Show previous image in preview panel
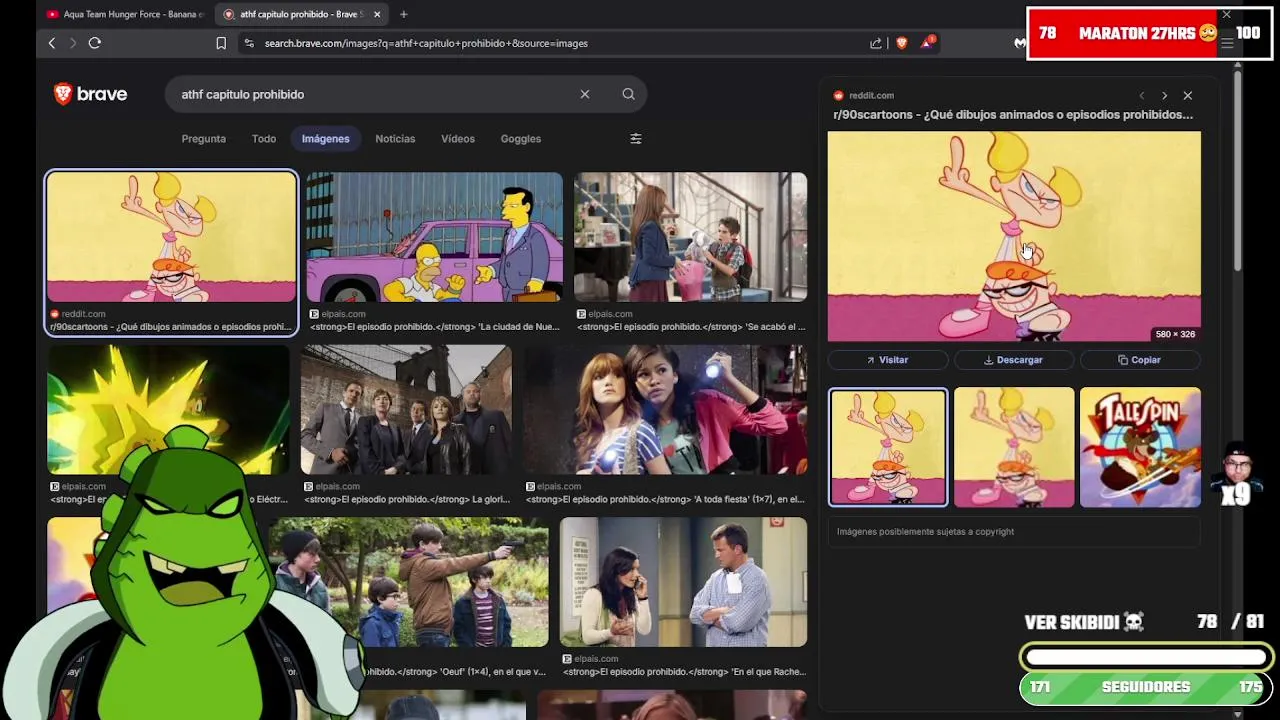1280x720 pixels. pyautogui.click(x=1141, y=95)
